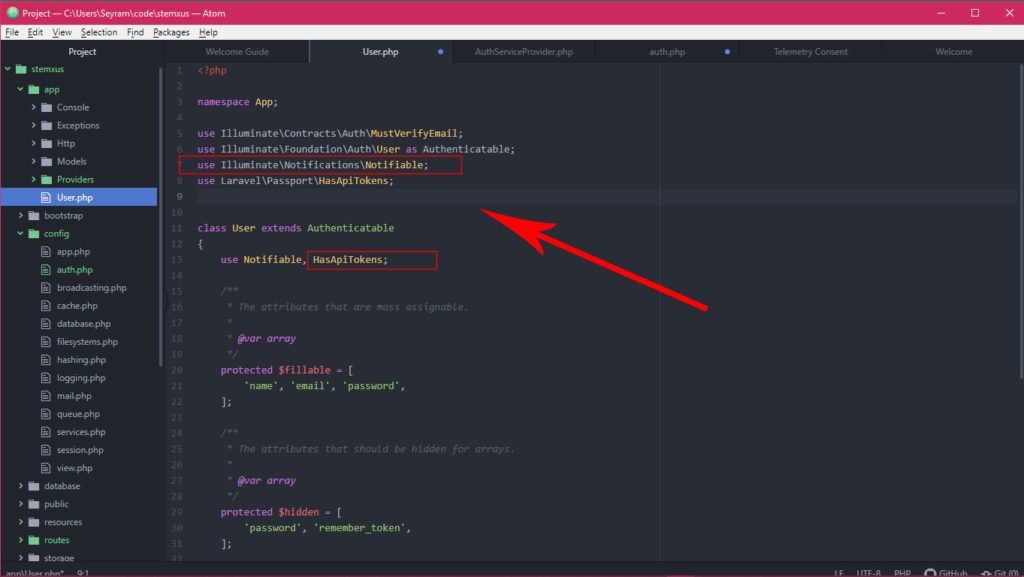Screen dimensions: 1024x577
Task: Collapse the app folder chevron
Action: pyautogui.click(x=21, y=89)
